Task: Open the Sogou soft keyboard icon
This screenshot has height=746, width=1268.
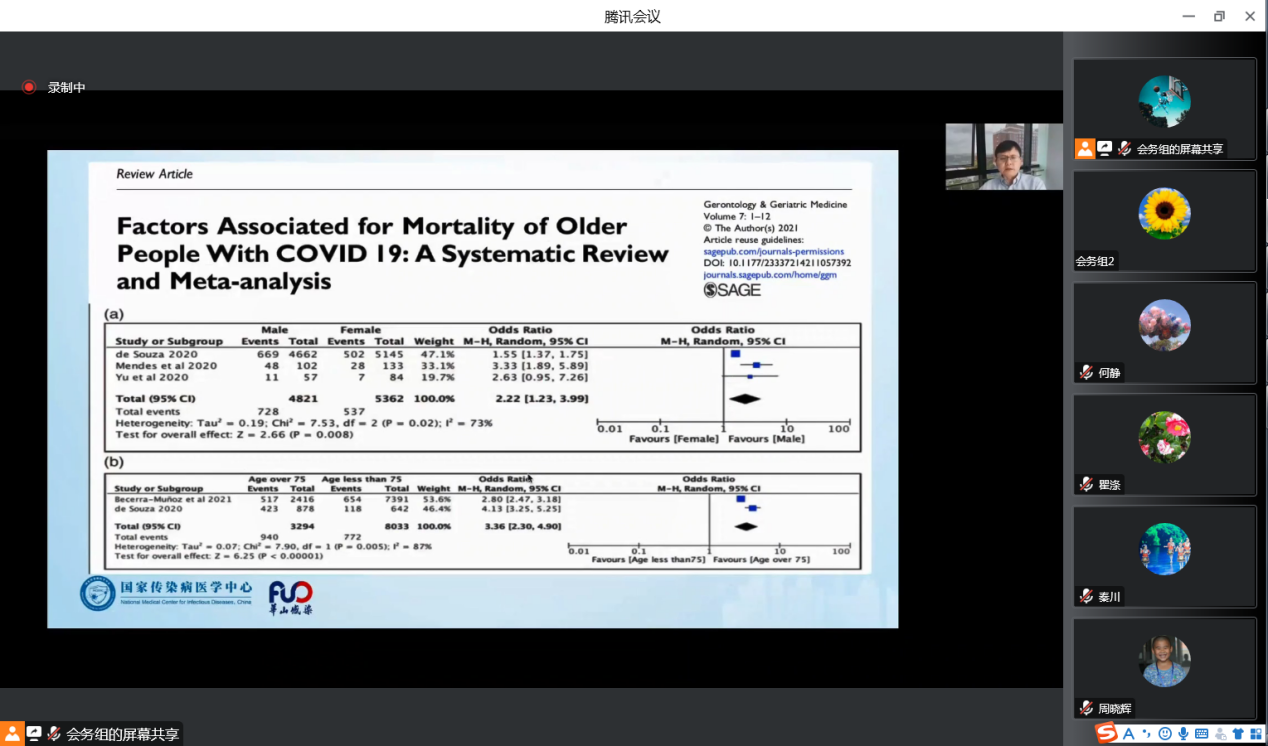Action: click(1201, 734)
